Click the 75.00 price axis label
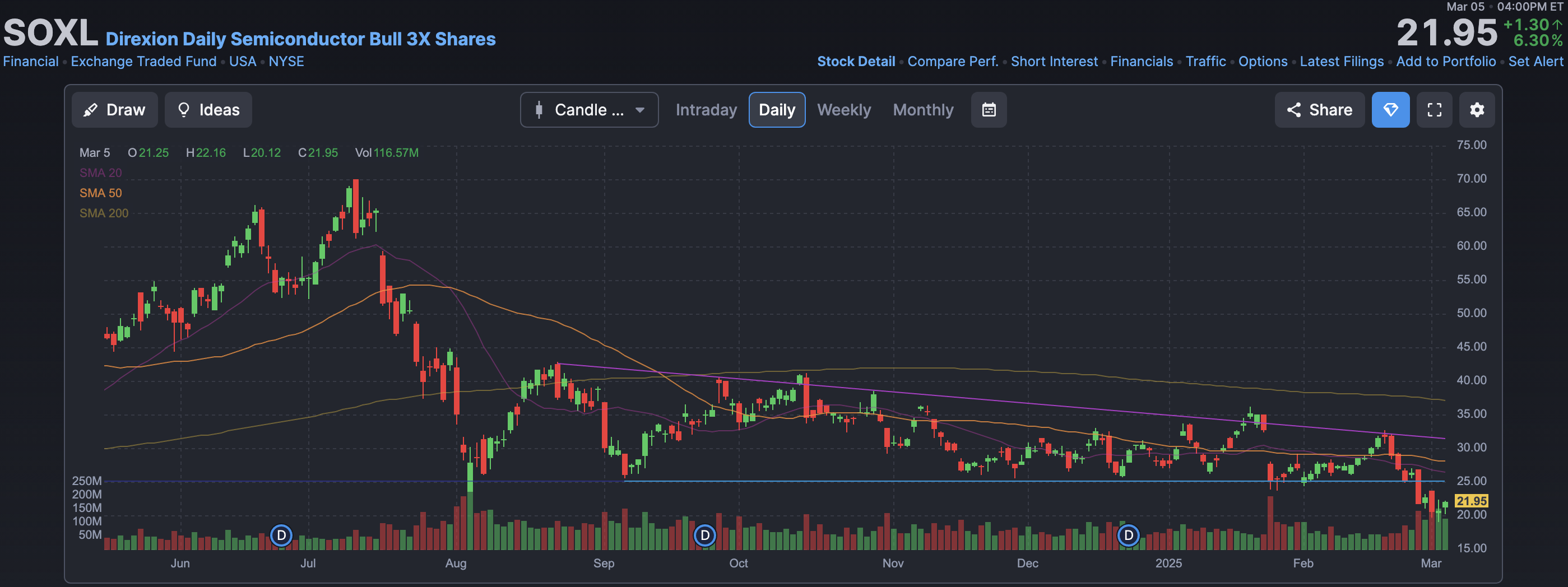 (1471, 145)
